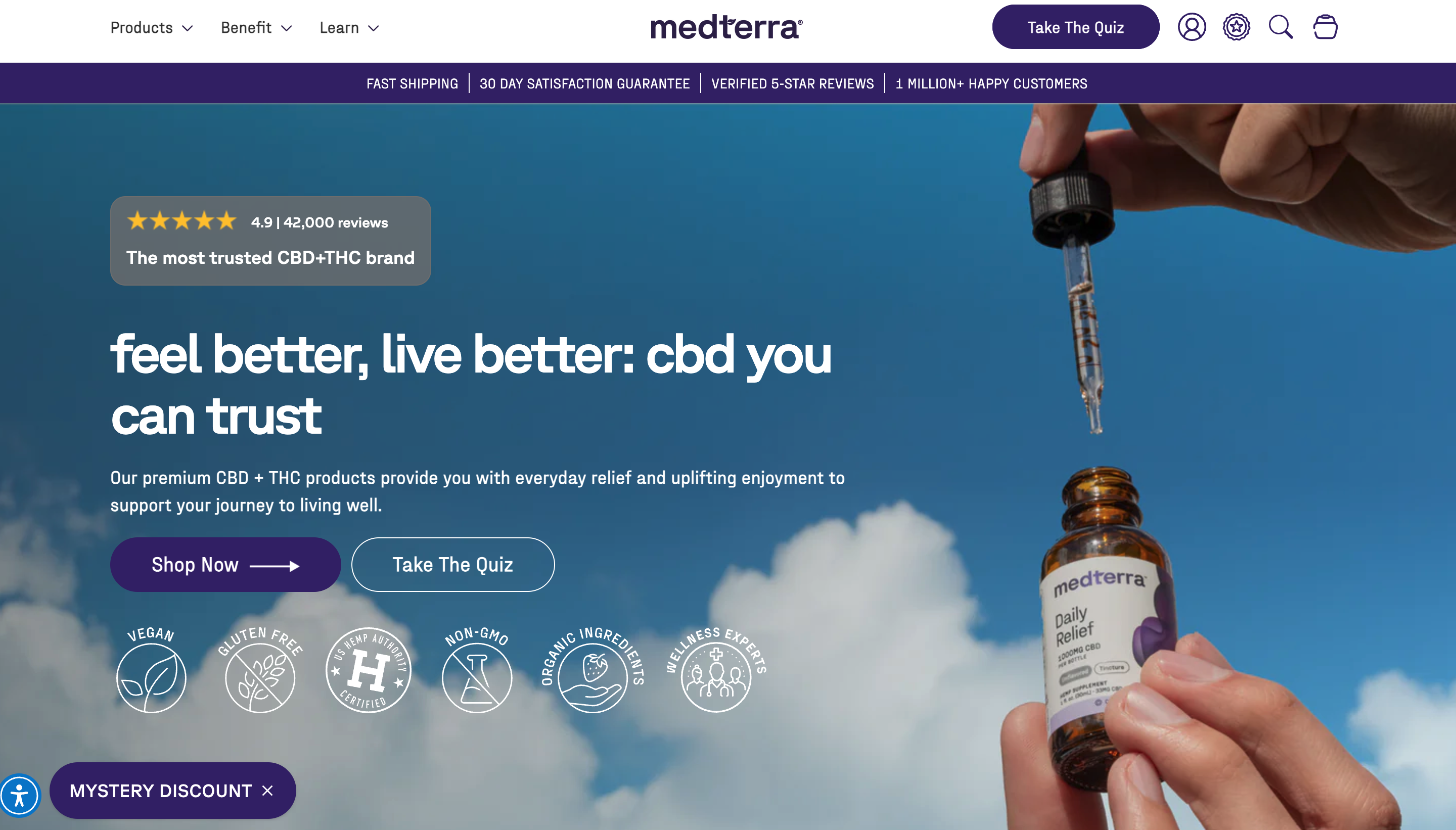Click the outlined Take The Quiz button
The width and height of the screenshot is (1456, 830).
point(452,564)
